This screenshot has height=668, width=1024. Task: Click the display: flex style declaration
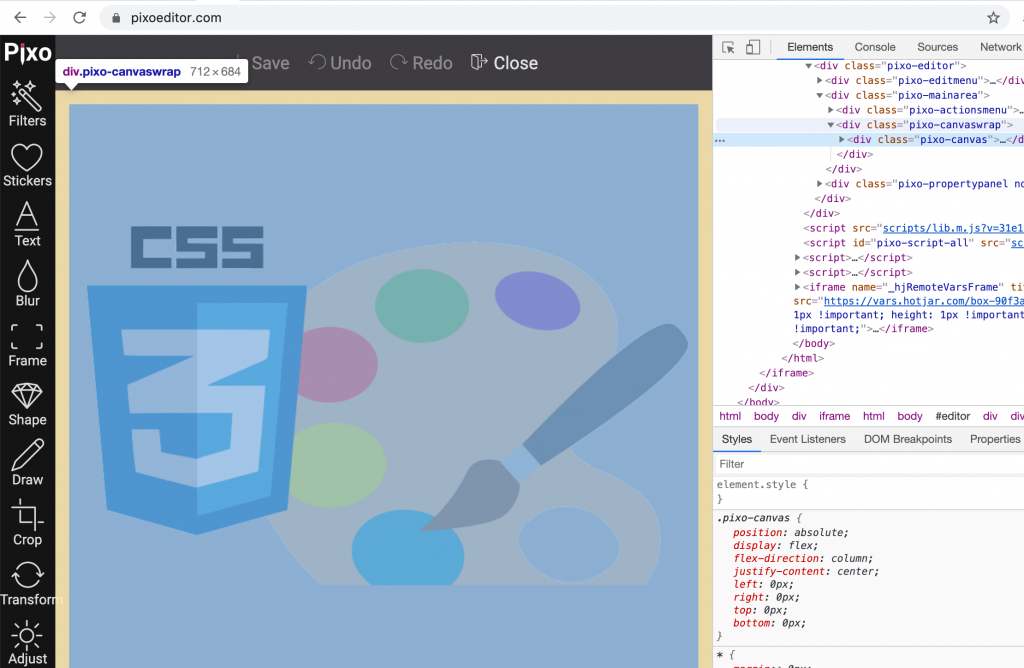tap(775, 545)
